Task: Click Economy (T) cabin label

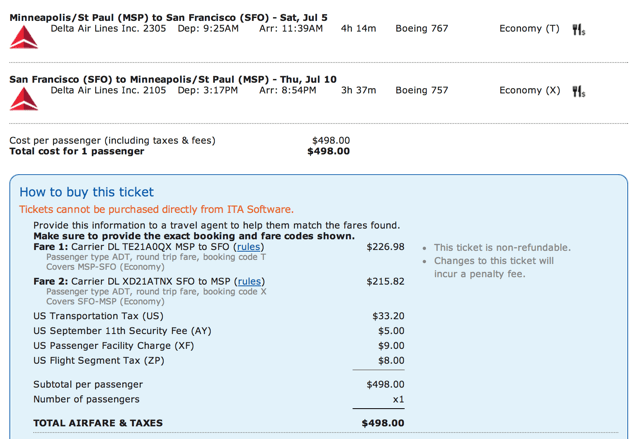Action: coord(529,29)
